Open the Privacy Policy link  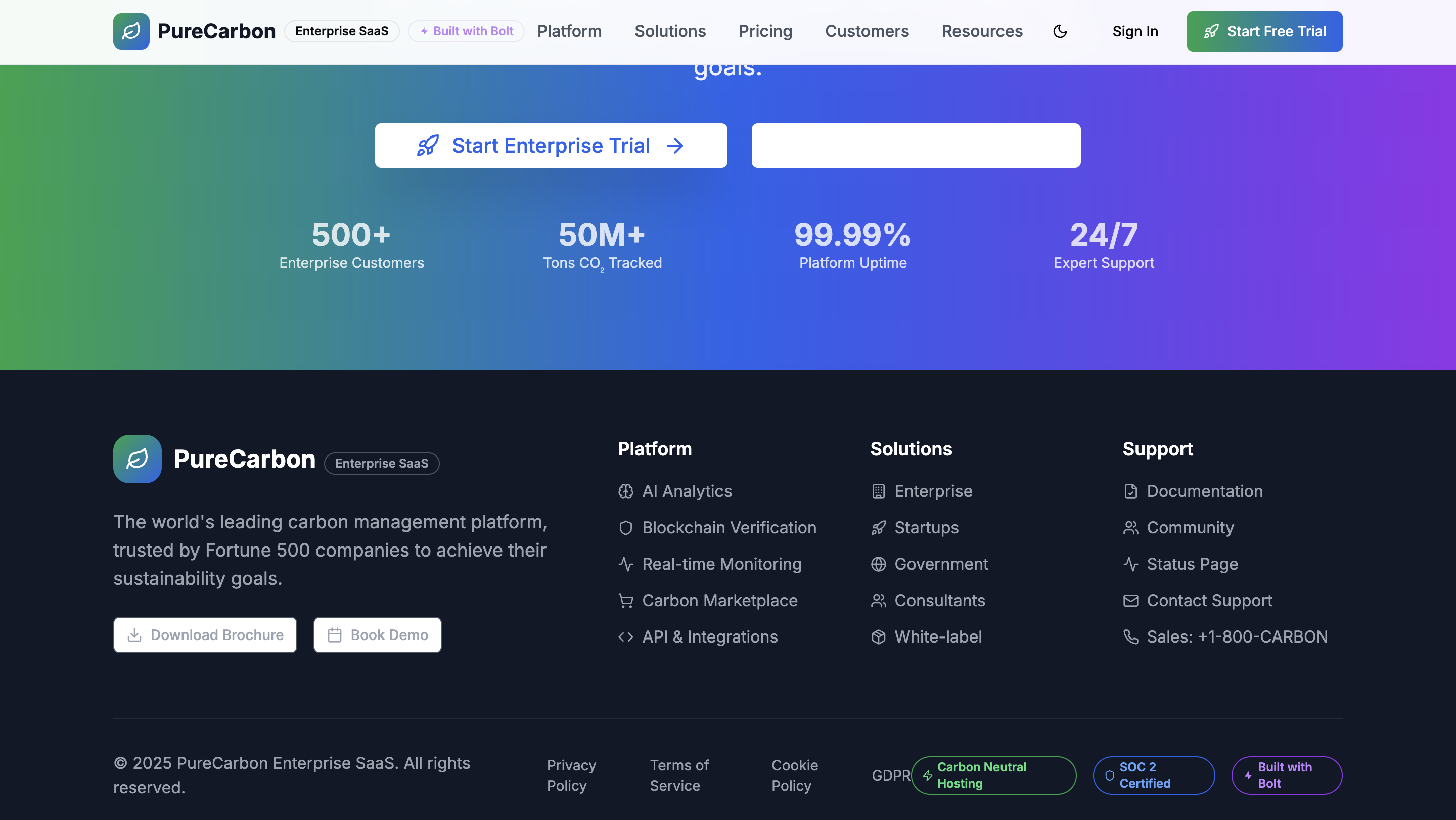(x=571, y=775)
